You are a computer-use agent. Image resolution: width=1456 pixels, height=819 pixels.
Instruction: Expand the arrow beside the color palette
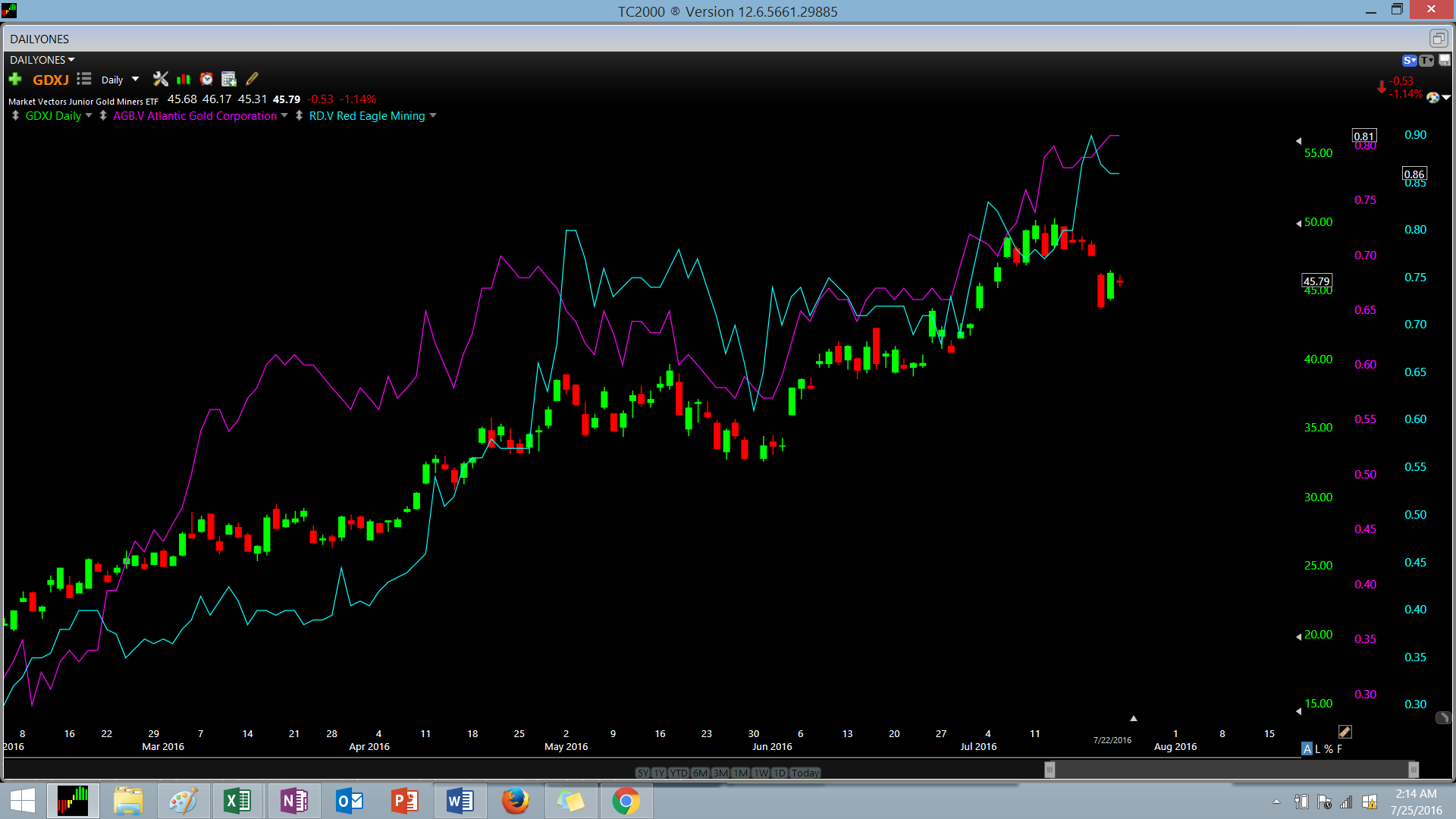(x=1446, y=97)
